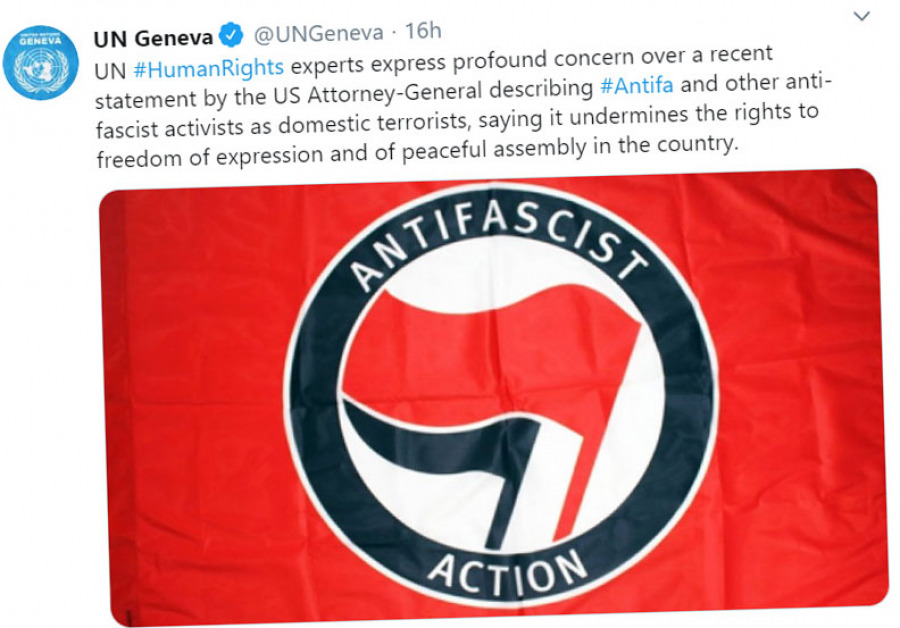900x628 pixels.
Task: Open the UN Geneva profile avatar
Action: pos(40,62)
